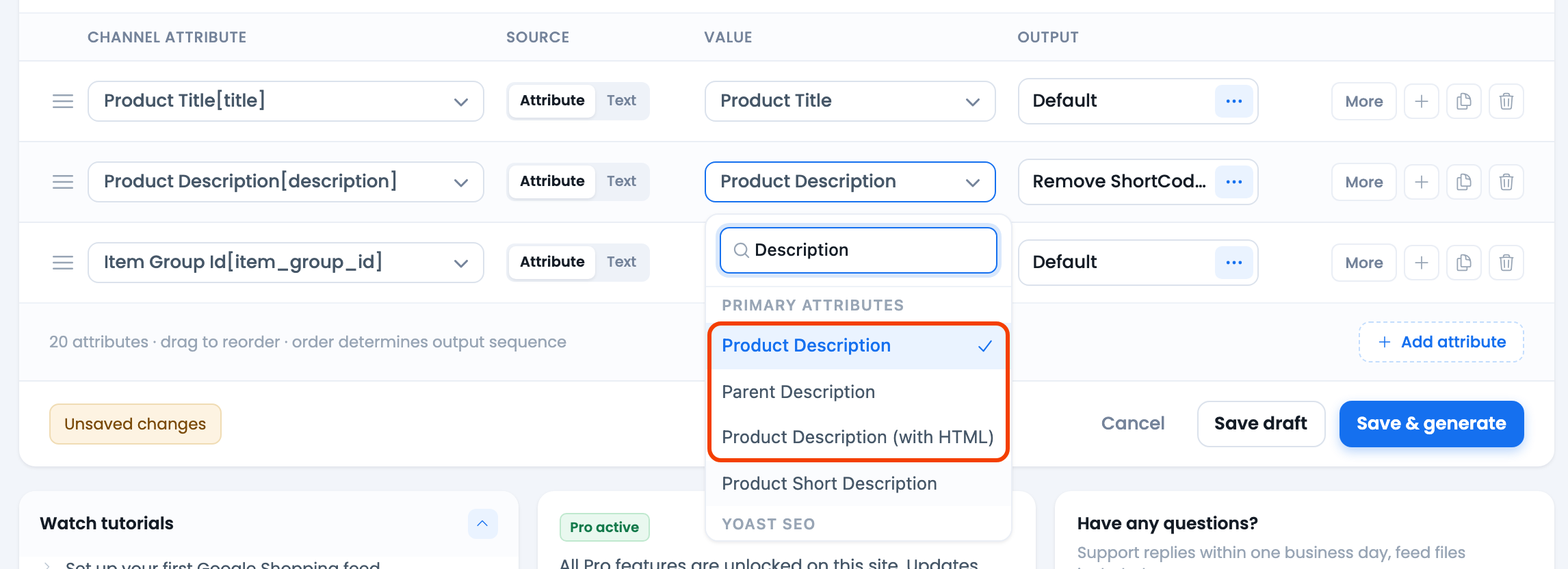Duplicate the Item Group Id row
1568x569 pixels.
1464,263
